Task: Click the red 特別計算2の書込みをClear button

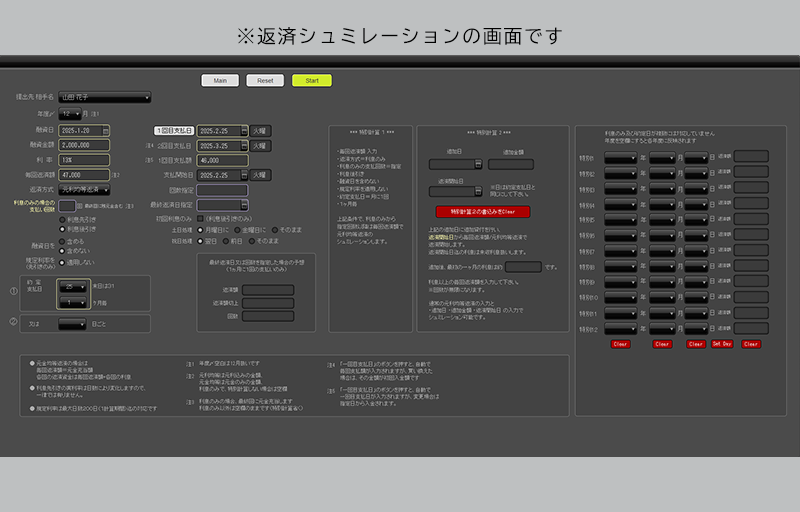Action: point(483,212)
